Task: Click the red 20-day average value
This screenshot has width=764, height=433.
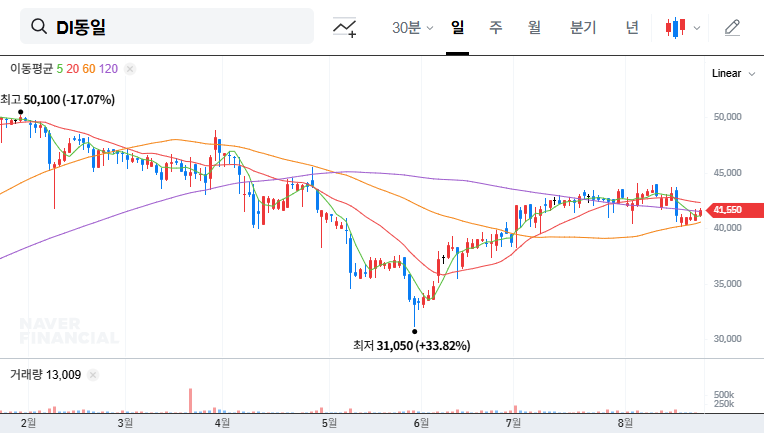Action: (73, 69)
